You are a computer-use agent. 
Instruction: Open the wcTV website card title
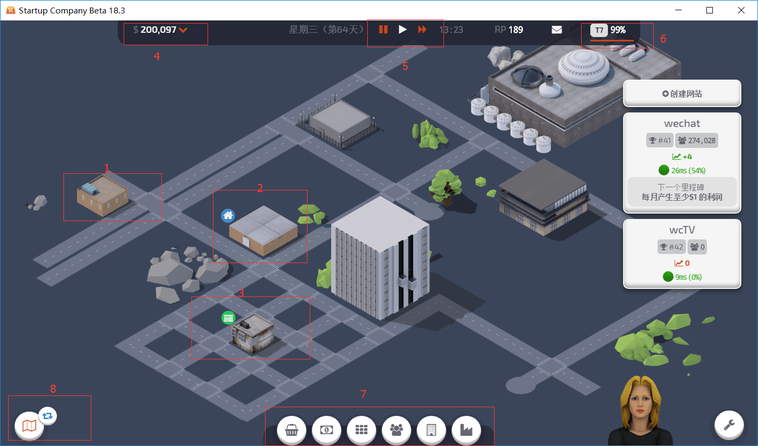pos(682,230)
